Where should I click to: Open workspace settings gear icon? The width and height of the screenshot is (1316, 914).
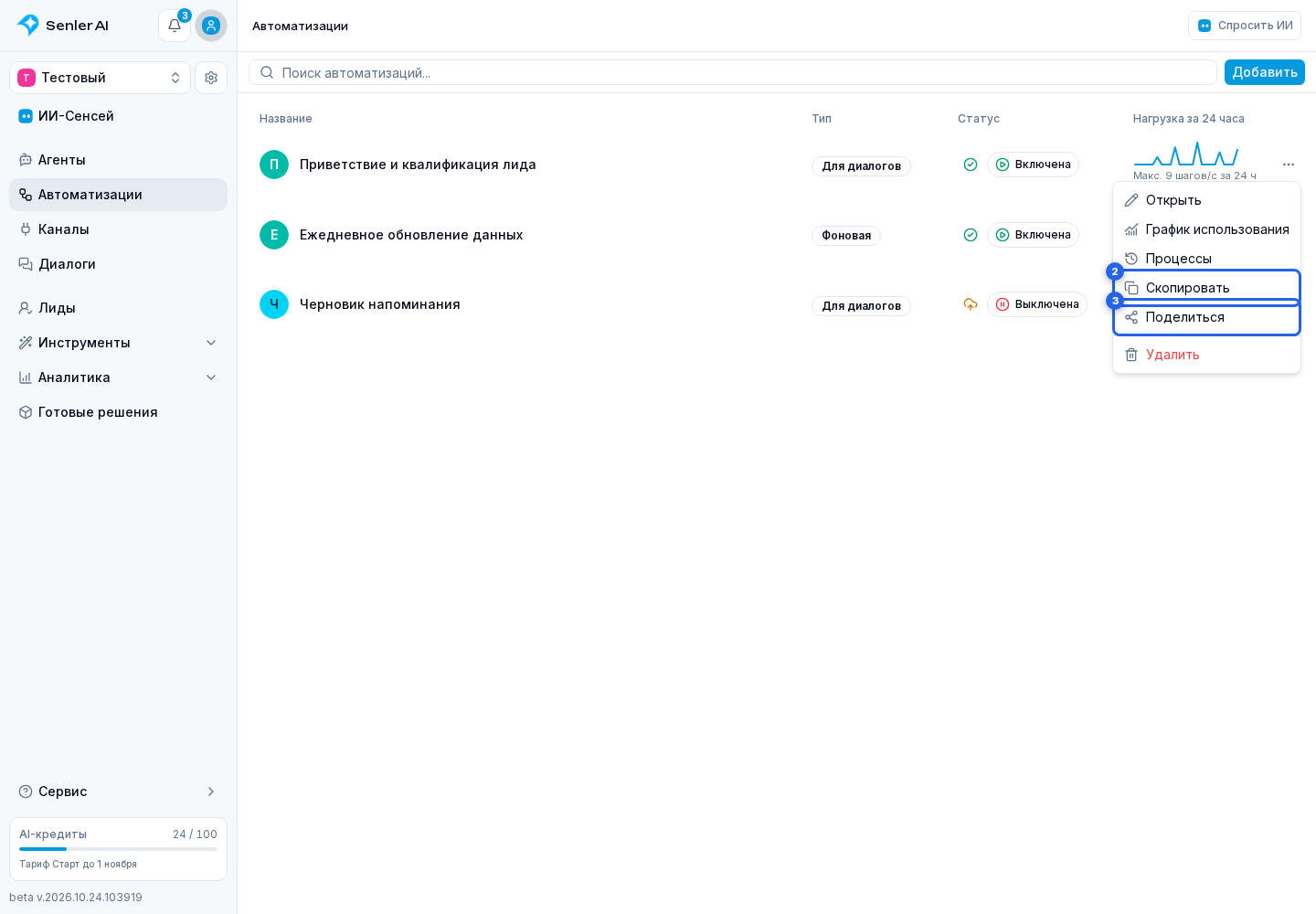pos(211,78)
